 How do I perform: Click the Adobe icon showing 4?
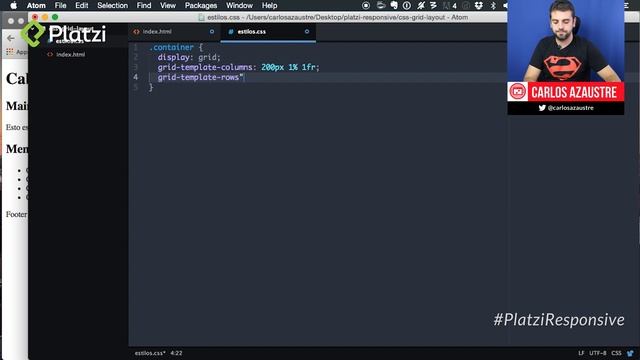coord(450,5)
